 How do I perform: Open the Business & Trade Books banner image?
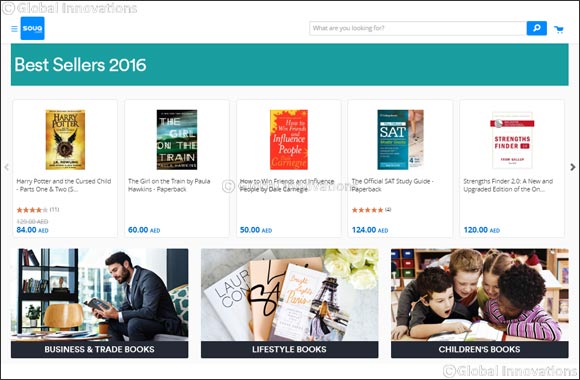[x=100, y=295]
